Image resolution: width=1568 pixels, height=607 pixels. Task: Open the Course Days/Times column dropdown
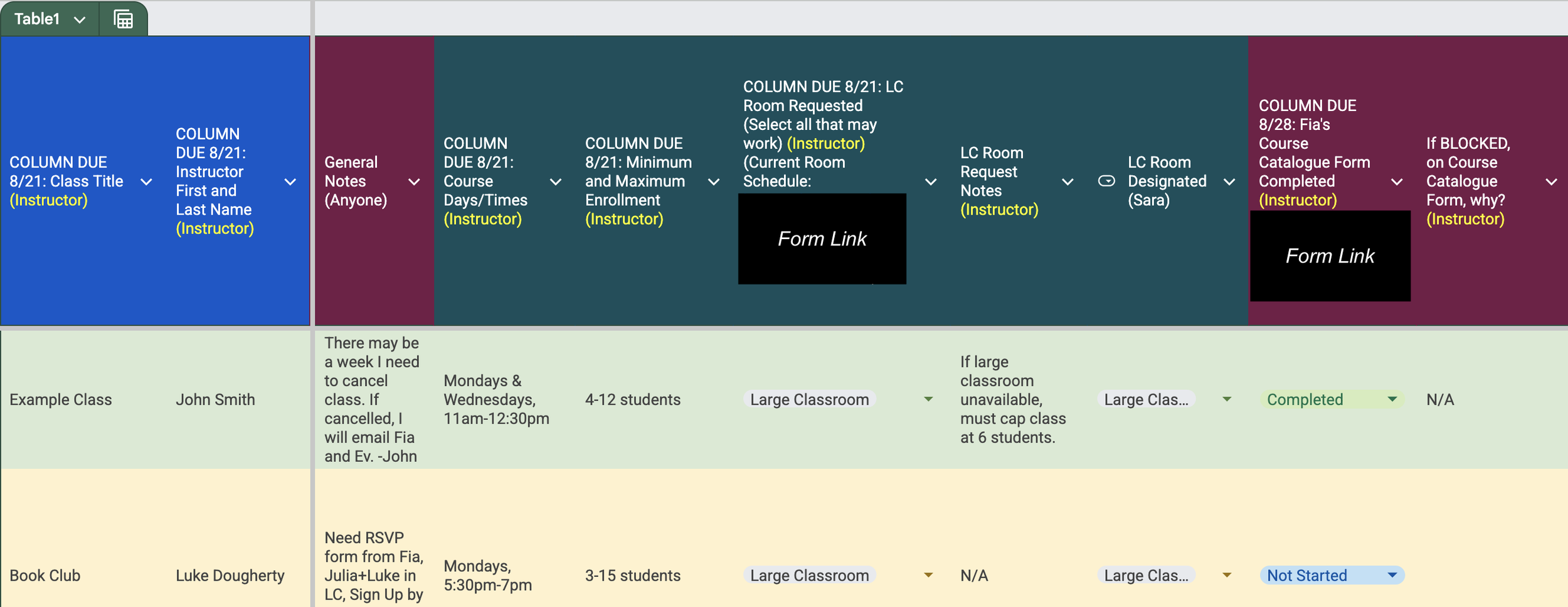tap(556, 182)
